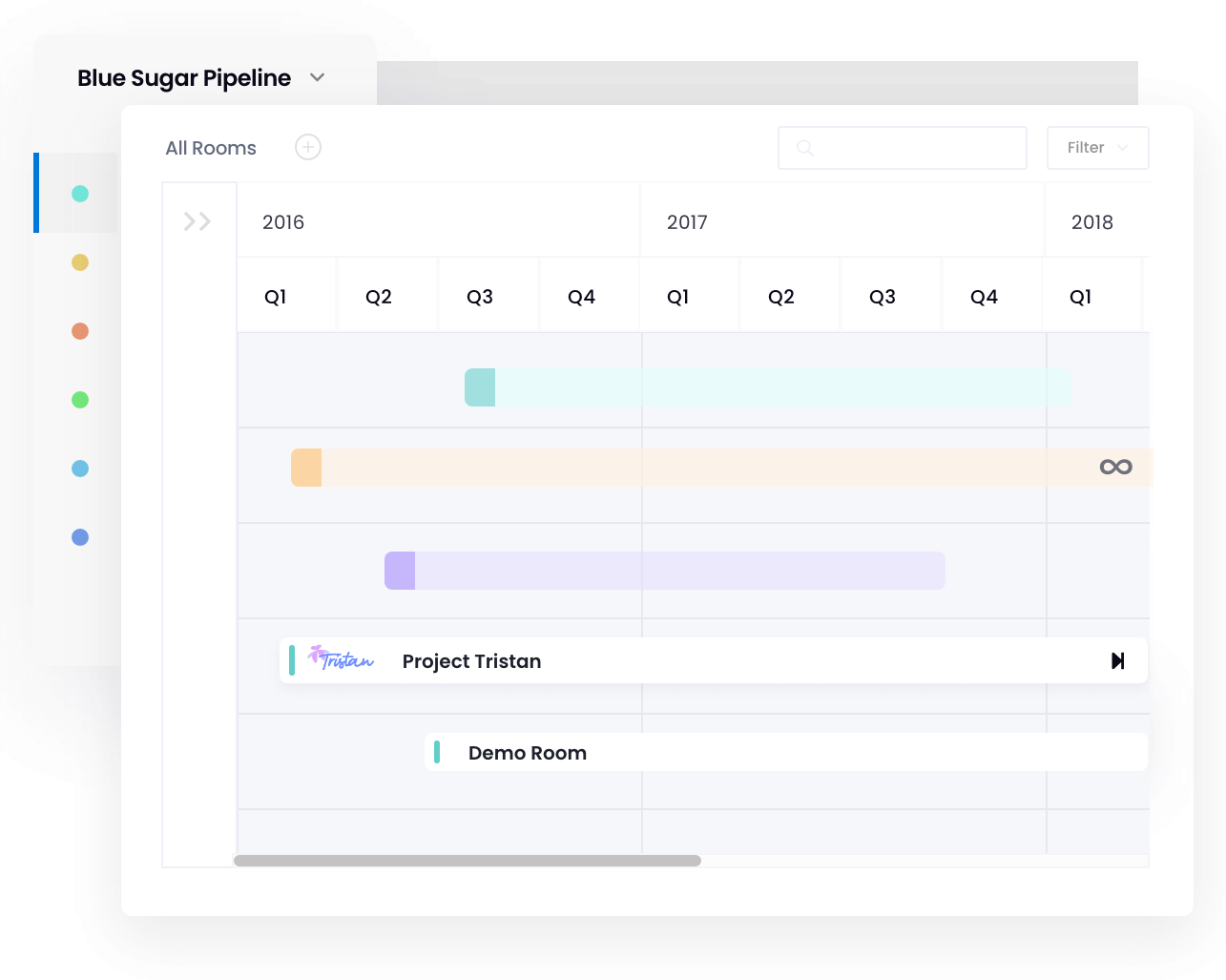Select the green dot in the sidebar
The height and width of the screenshot is (980, 1226).
tap(80, 400)
